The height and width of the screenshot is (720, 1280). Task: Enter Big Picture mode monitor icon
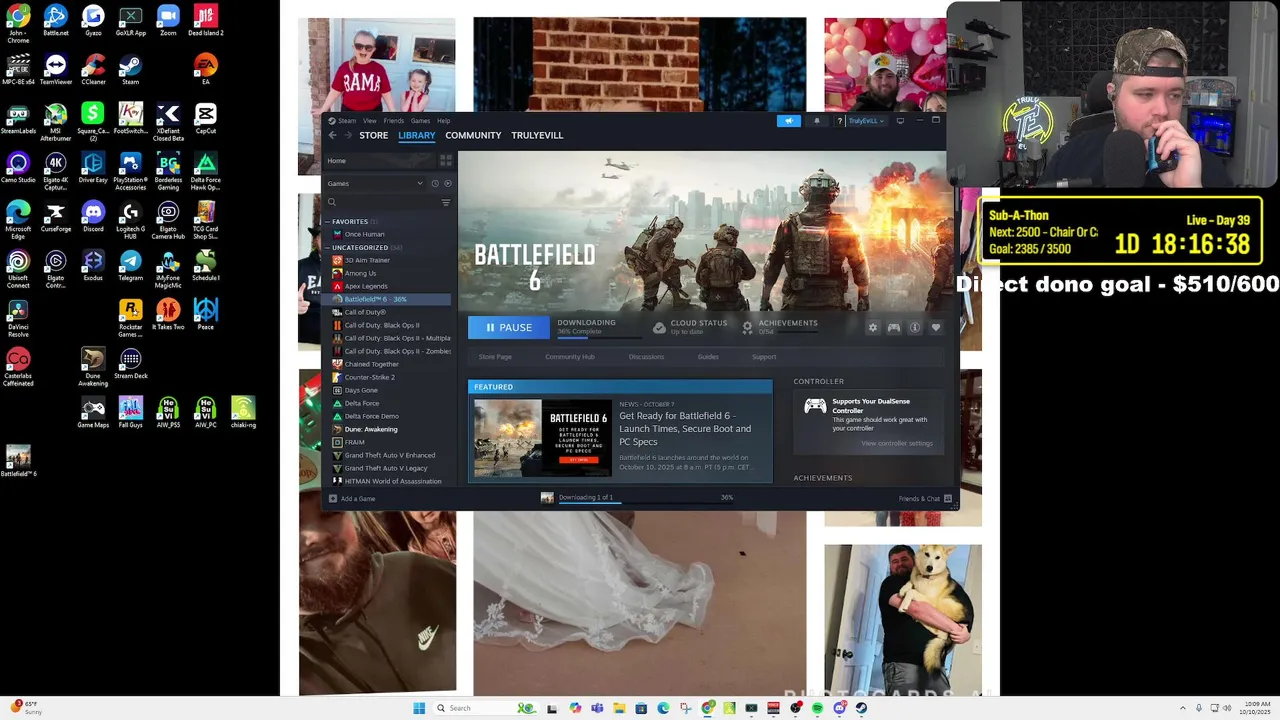[x=900, y=121]
